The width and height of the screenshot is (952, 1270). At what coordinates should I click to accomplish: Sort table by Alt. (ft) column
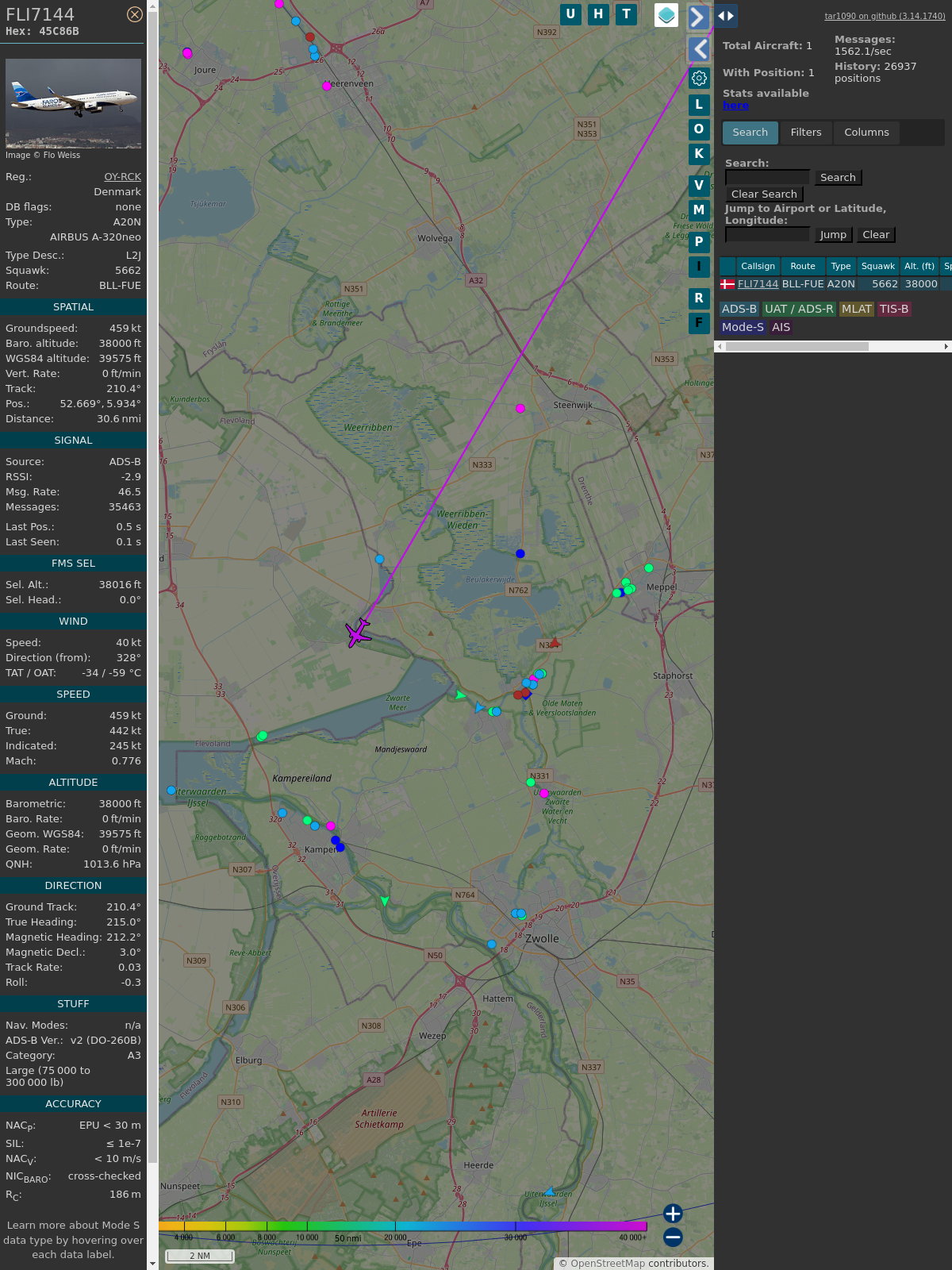pos(919,266)
